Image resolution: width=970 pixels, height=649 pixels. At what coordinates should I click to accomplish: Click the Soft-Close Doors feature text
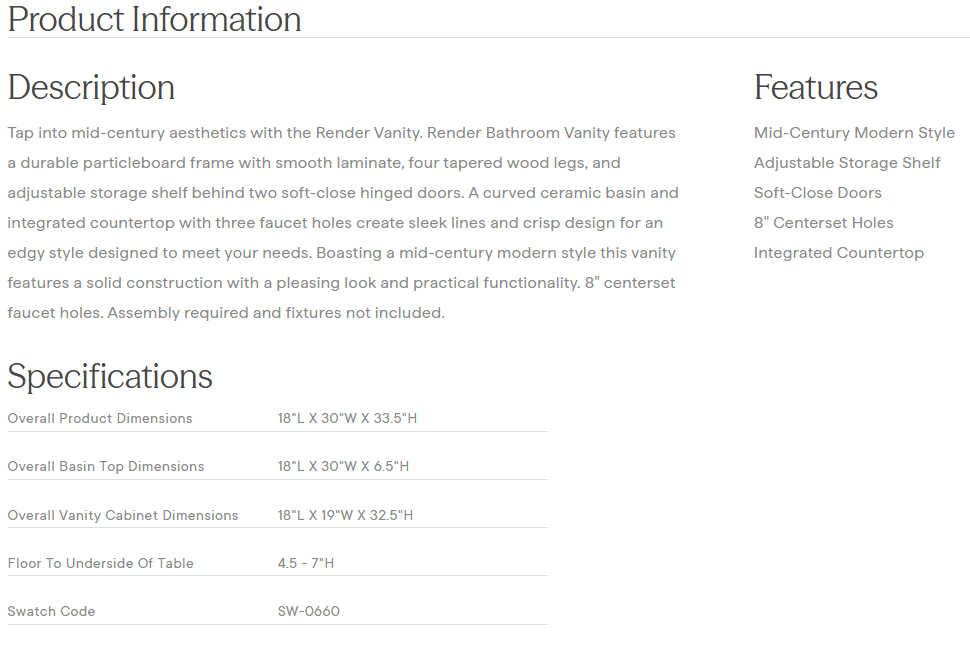pyautogui.click(x=817, y=193)
